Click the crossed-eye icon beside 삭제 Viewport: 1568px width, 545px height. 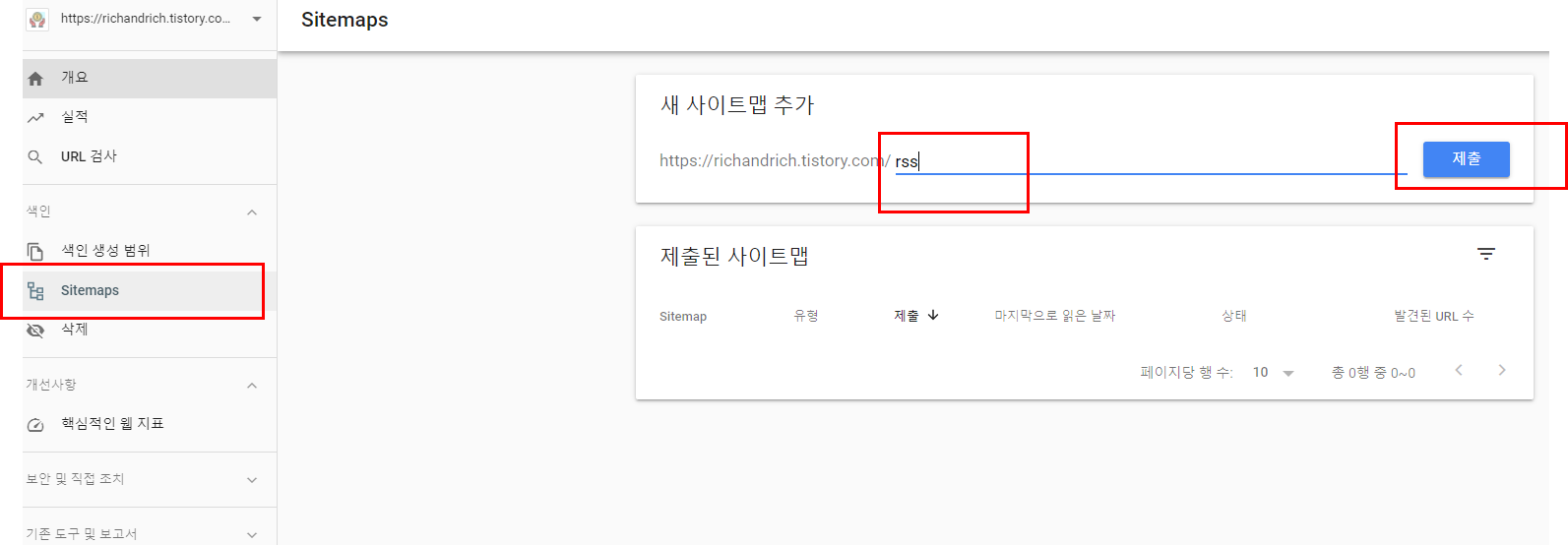(x=35, y=330)
